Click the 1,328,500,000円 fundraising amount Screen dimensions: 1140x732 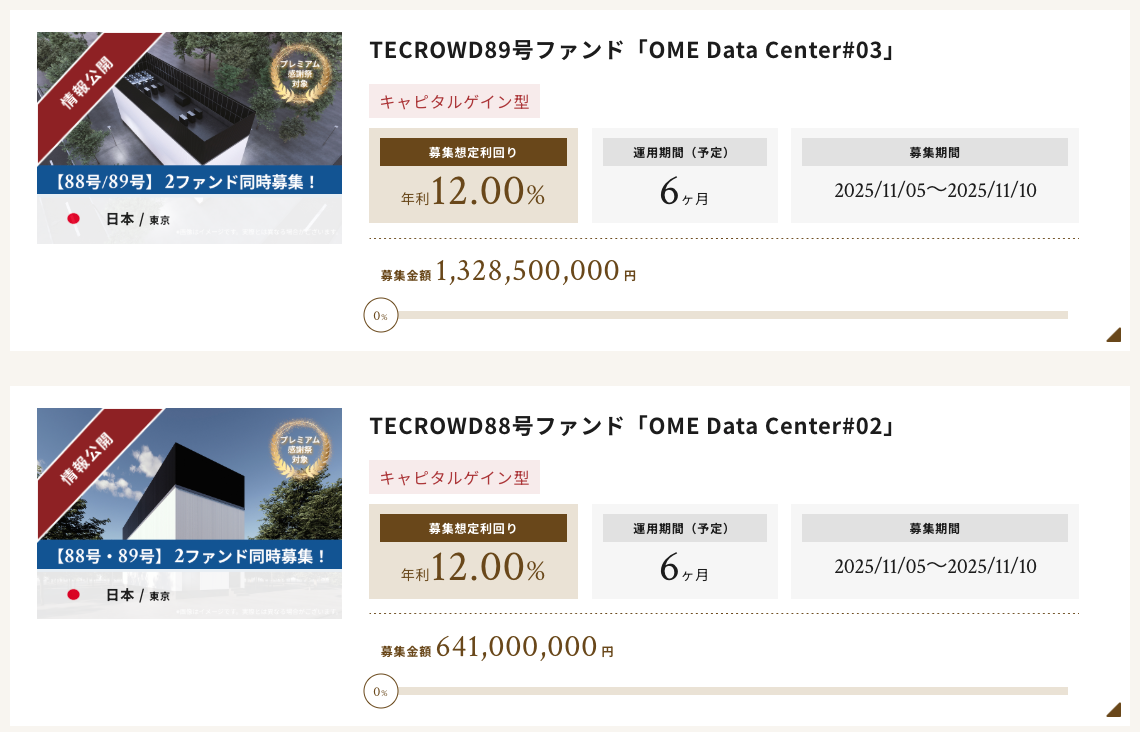(x=527, y=272)
